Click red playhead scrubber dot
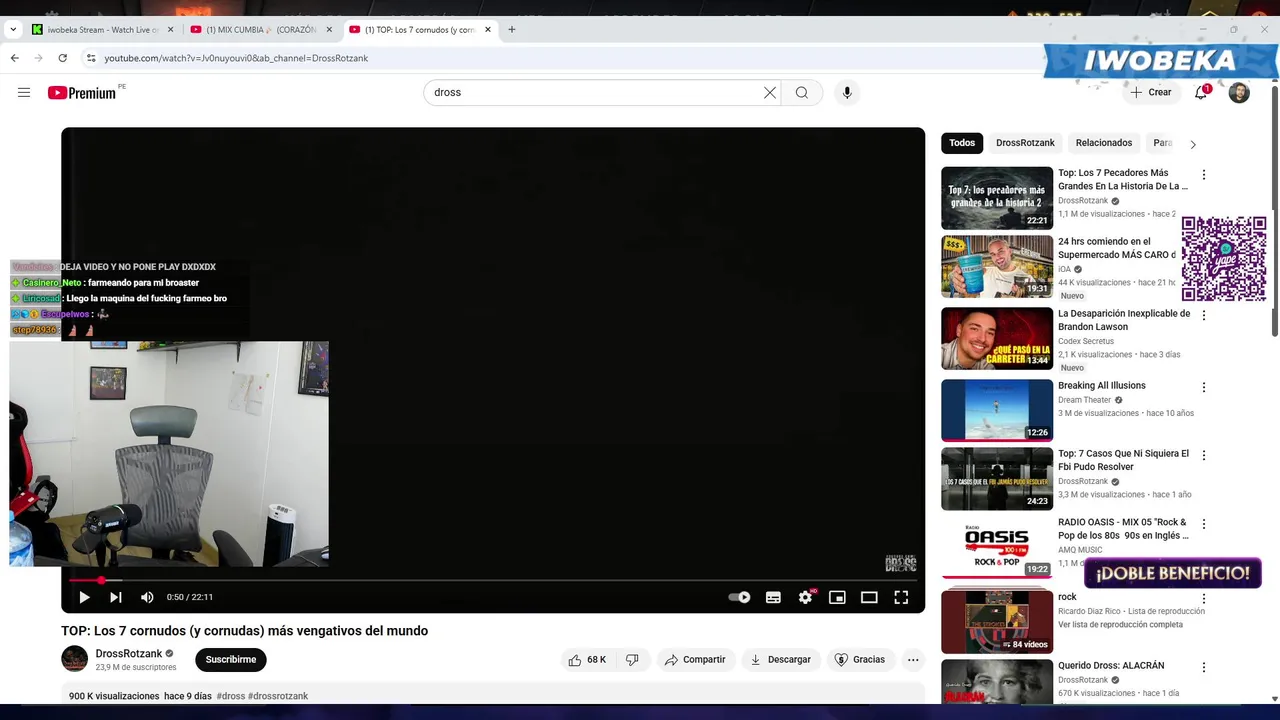The image size is (1280, 720). click(101, 580)
